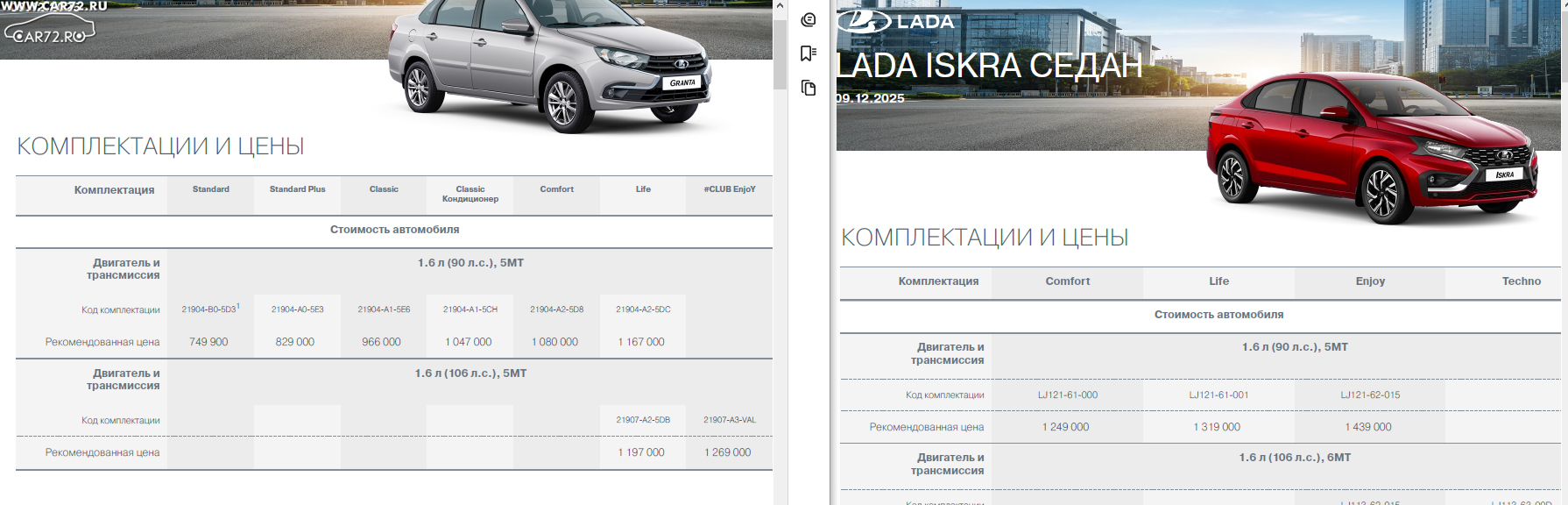Image resolution: width=1568 pixels, height=505 pixels.
Task: Open the comments panel icon
Action: [808, 20]
